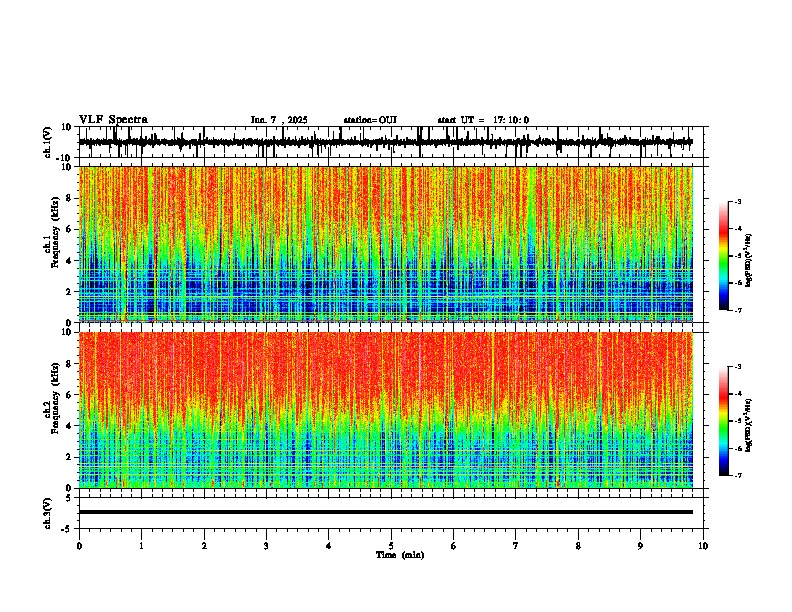Image resolution: width=792 pixels, height=612 pixels.
Task: Click inside the ch.2 frequency spectrogram
Action: [x=386, y=410]
